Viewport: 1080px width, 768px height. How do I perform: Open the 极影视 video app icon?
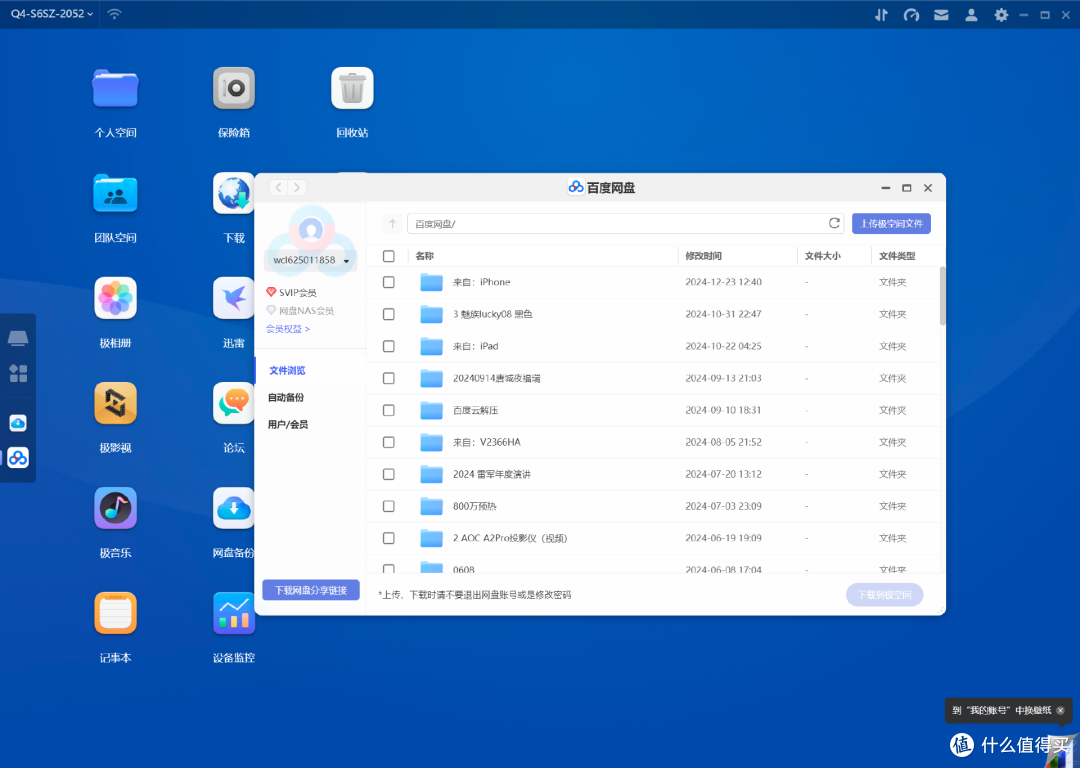tap(115, 404)
